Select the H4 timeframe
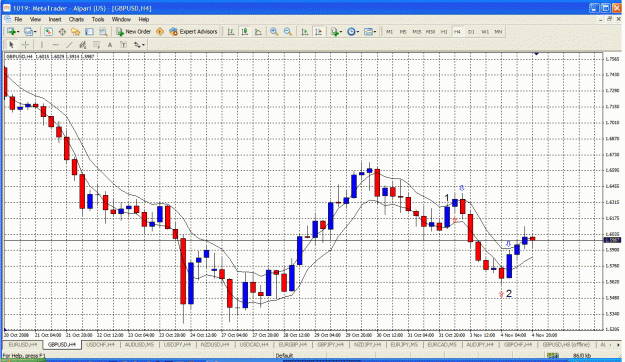 pos(457,31)
